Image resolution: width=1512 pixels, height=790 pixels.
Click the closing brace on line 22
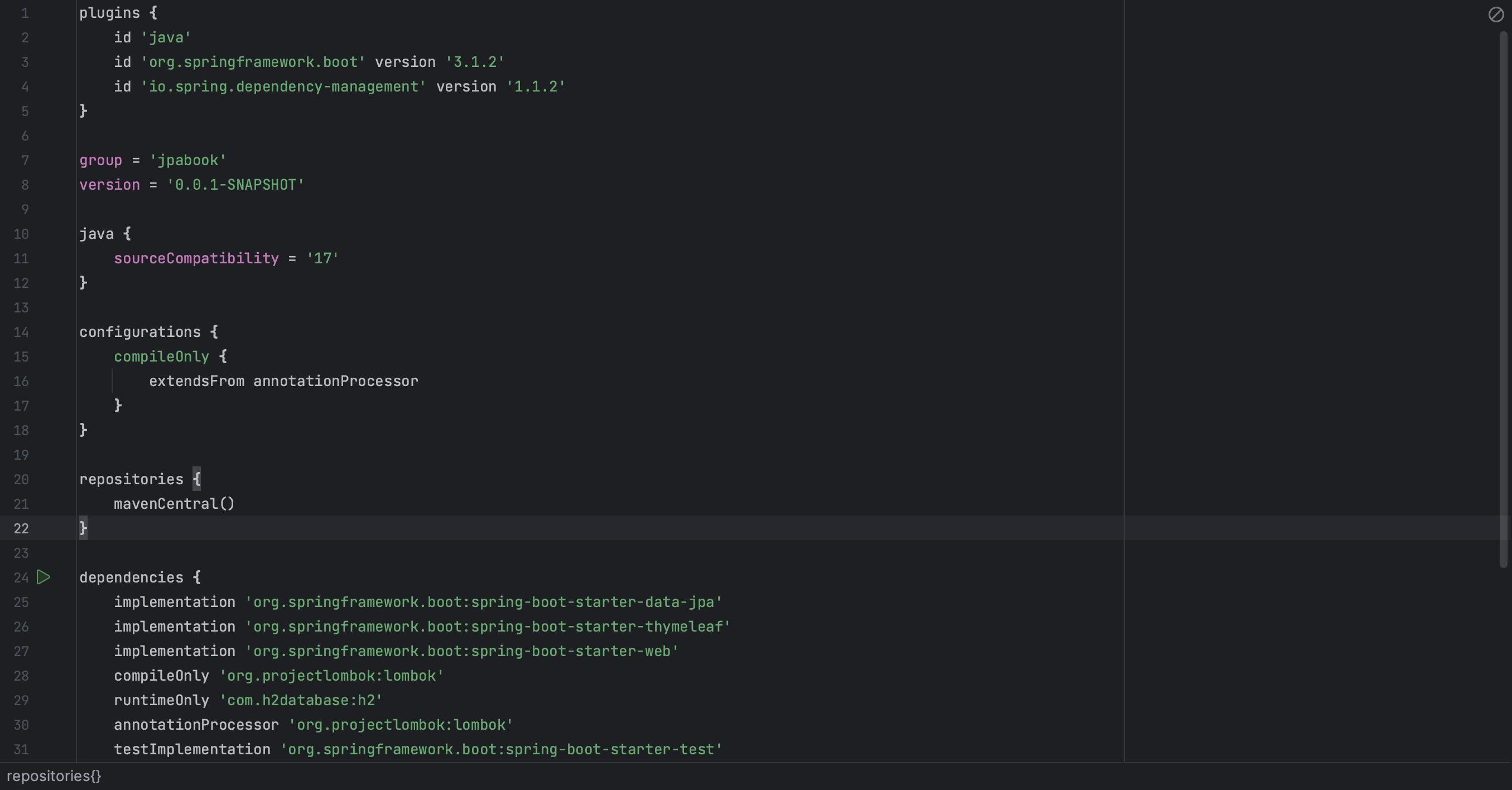click(x=83, y=528)
